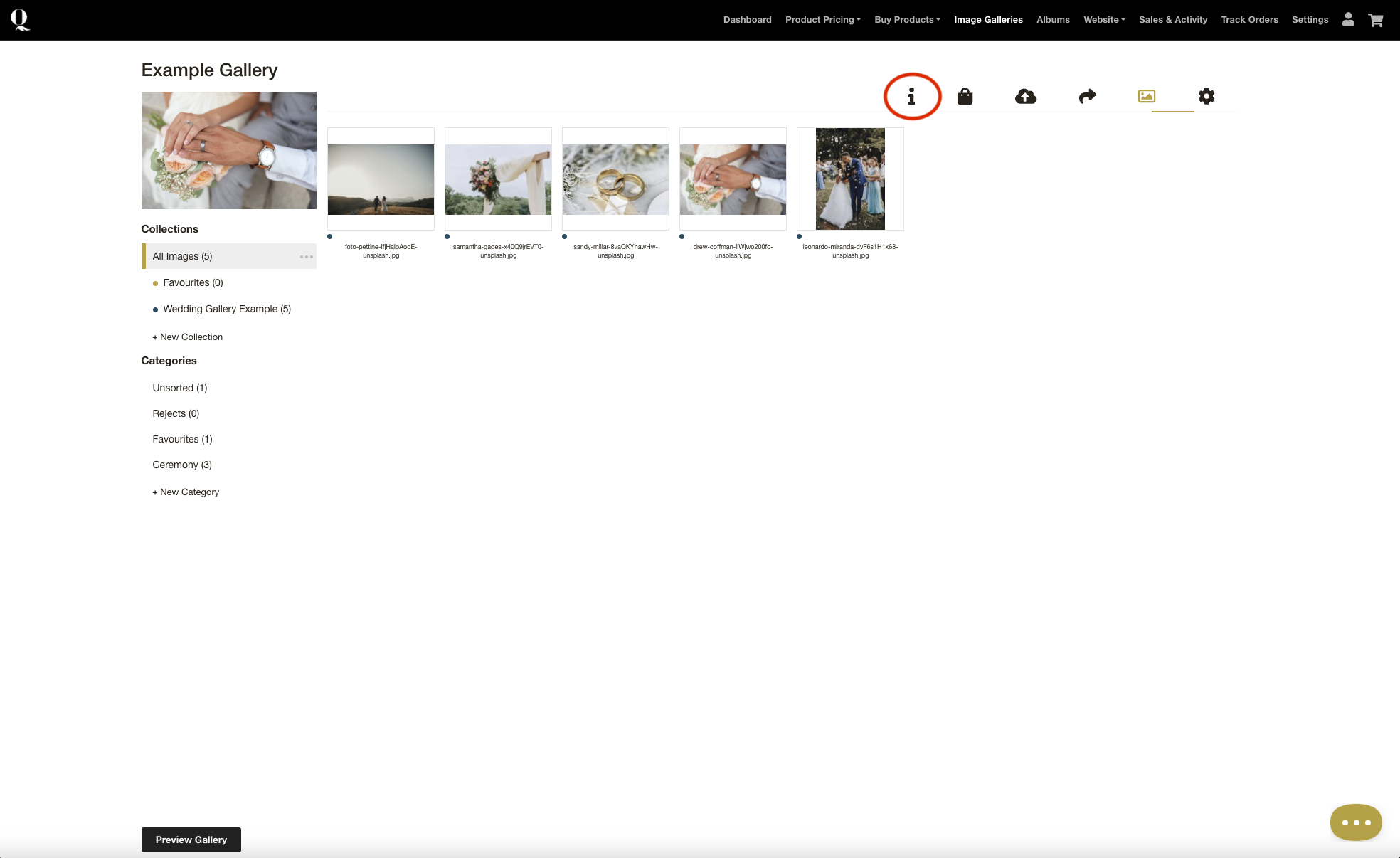The width and height of the screenshot is (1400, 858).
Task: Click the cloud upload icon
Action: 1025,96
